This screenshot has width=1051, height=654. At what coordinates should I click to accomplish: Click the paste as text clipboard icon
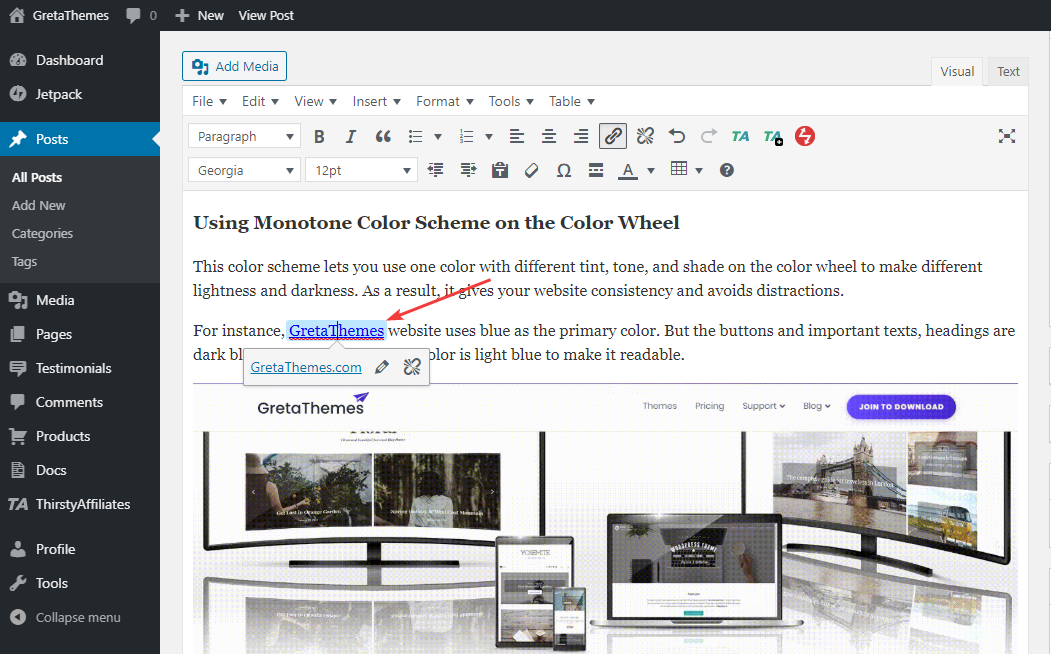coord(500,170)
